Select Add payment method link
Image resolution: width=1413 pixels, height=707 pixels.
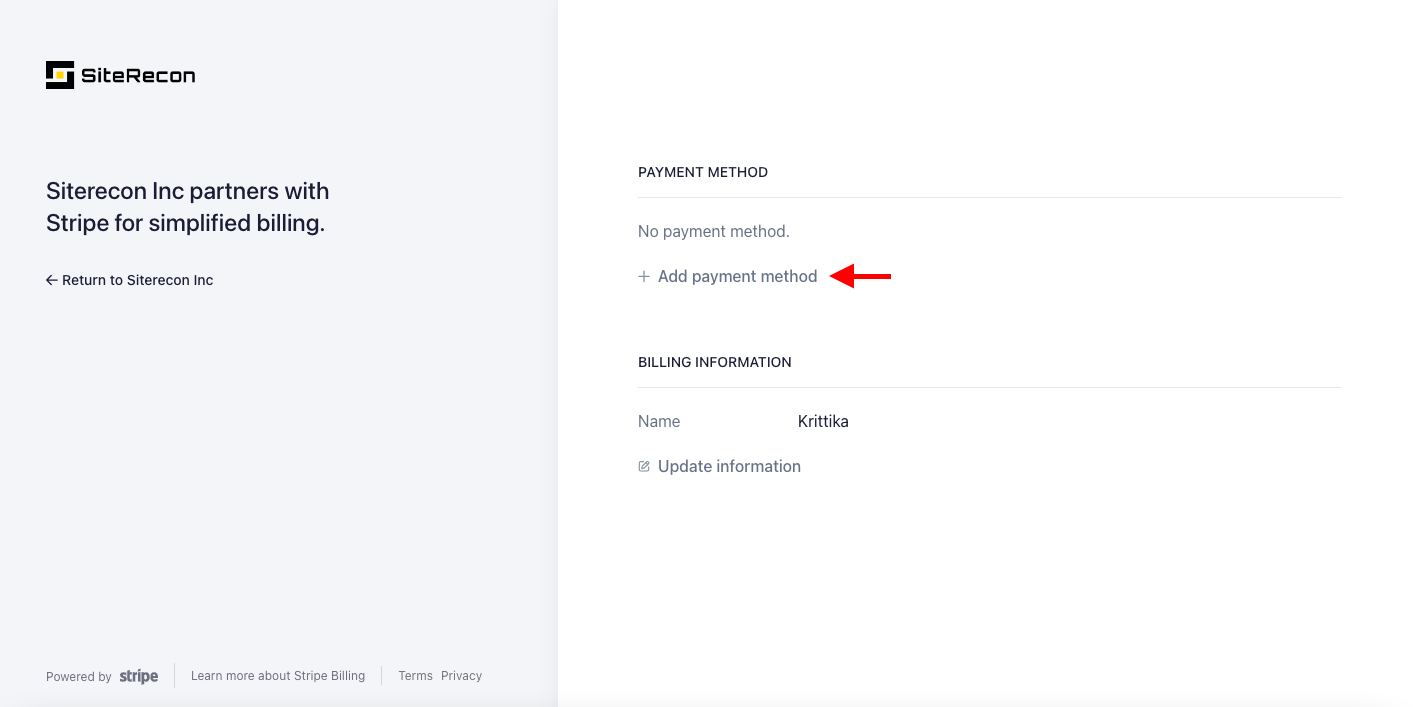(737, 276)
